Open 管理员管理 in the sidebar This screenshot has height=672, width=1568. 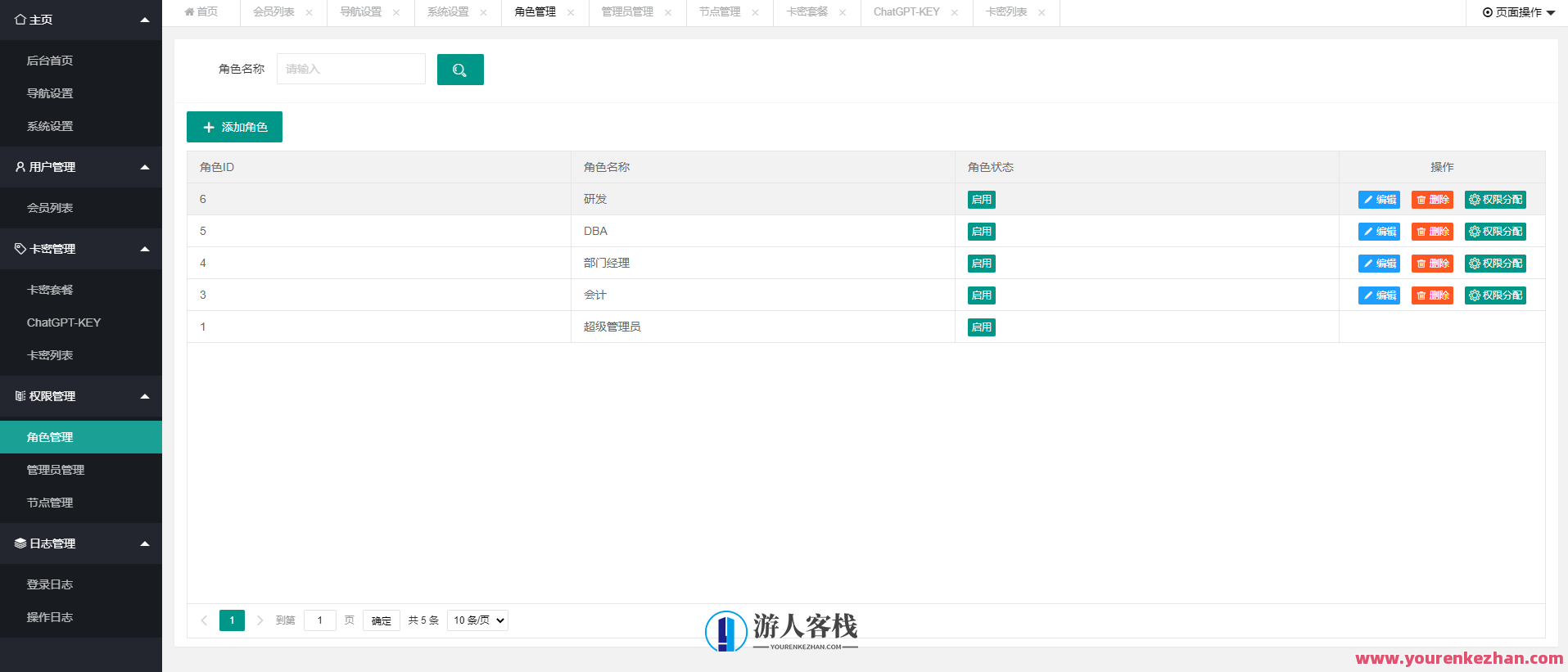pos(81,470)
